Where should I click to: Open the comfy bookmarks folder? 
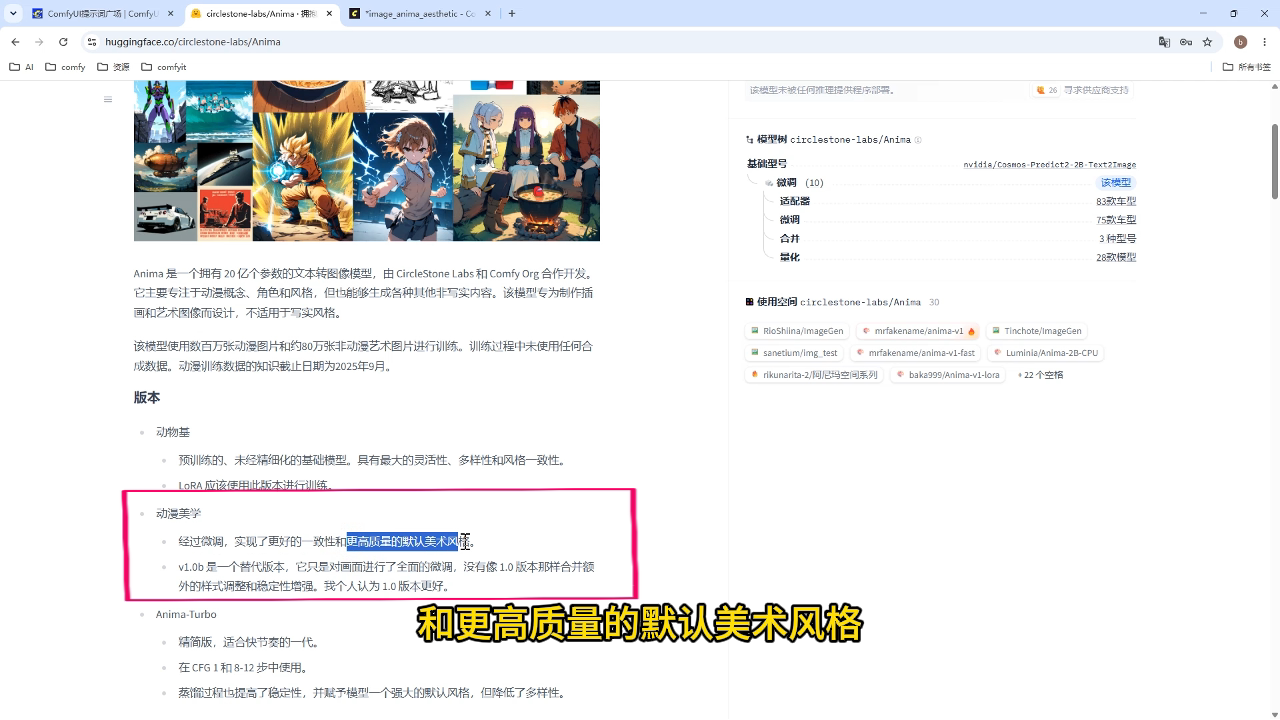click(x=66, y=67)
